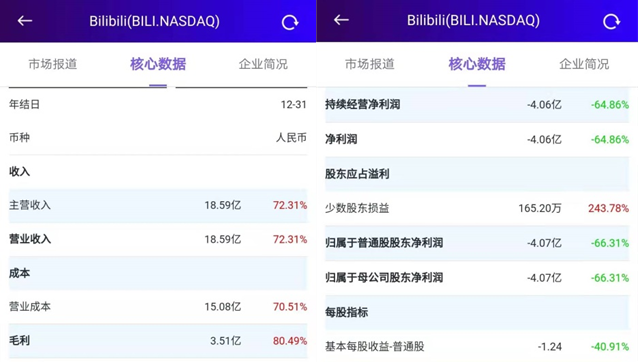Click the -40.91% EPS change value
Screen dimensions: 639x362
(610, 347)
